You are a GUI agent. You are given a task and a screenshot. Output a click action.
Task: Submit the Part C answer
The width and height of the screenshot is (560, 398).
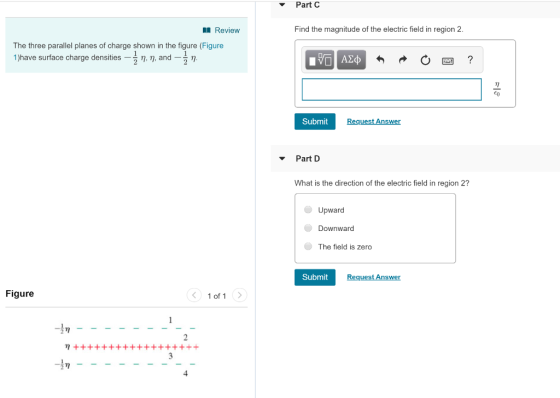(x=315, y=121)
